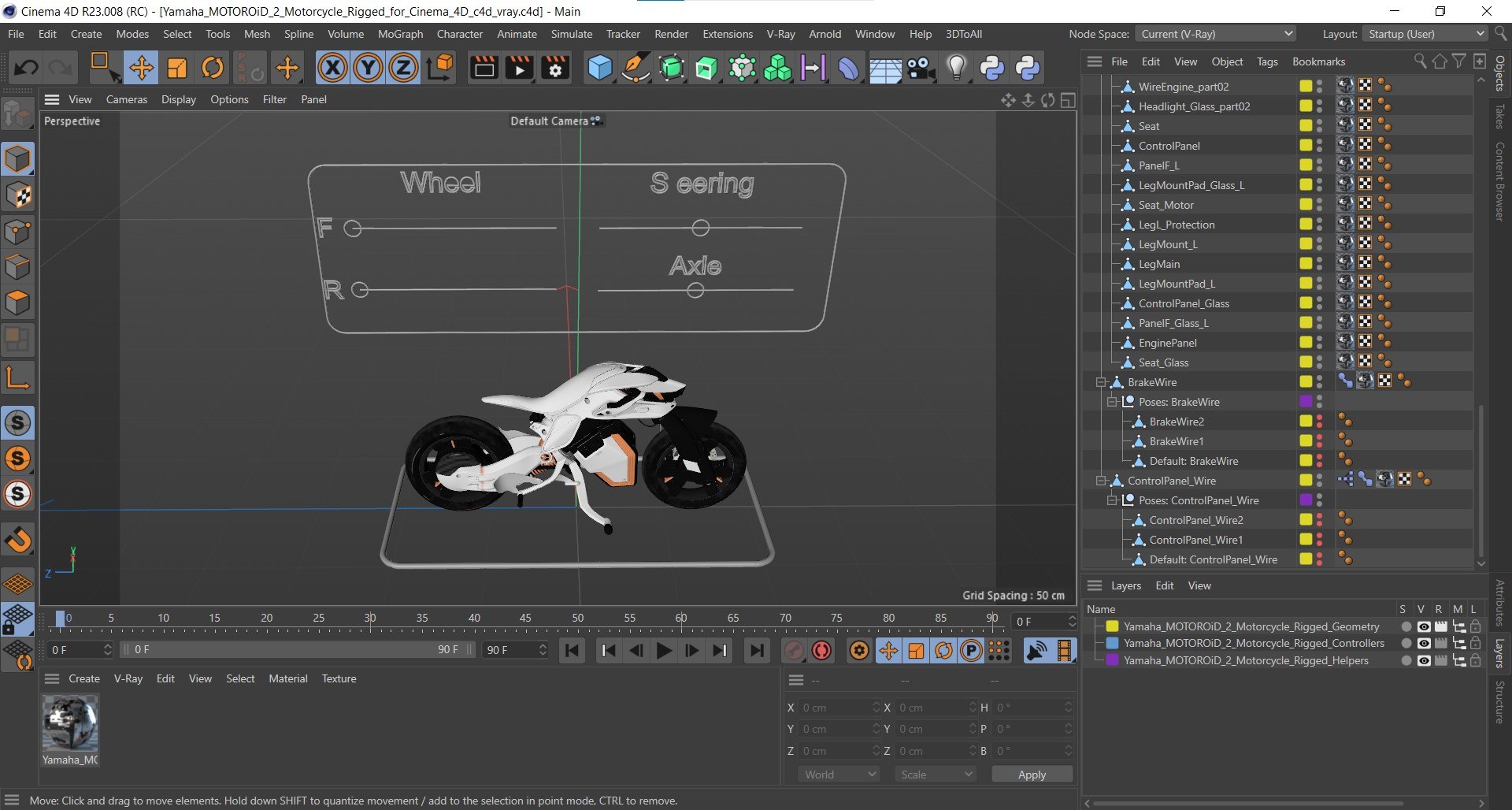
Task: Select the Rotate tool icon
Action: 213,68
